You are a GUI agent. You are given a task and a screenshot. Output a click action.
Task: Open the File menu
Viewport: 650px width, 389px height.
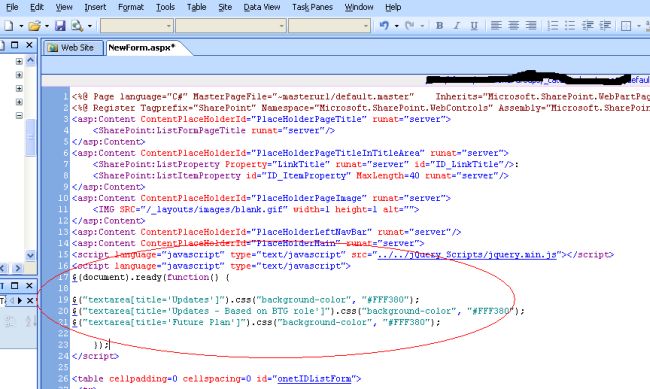[x=12, y=7]
